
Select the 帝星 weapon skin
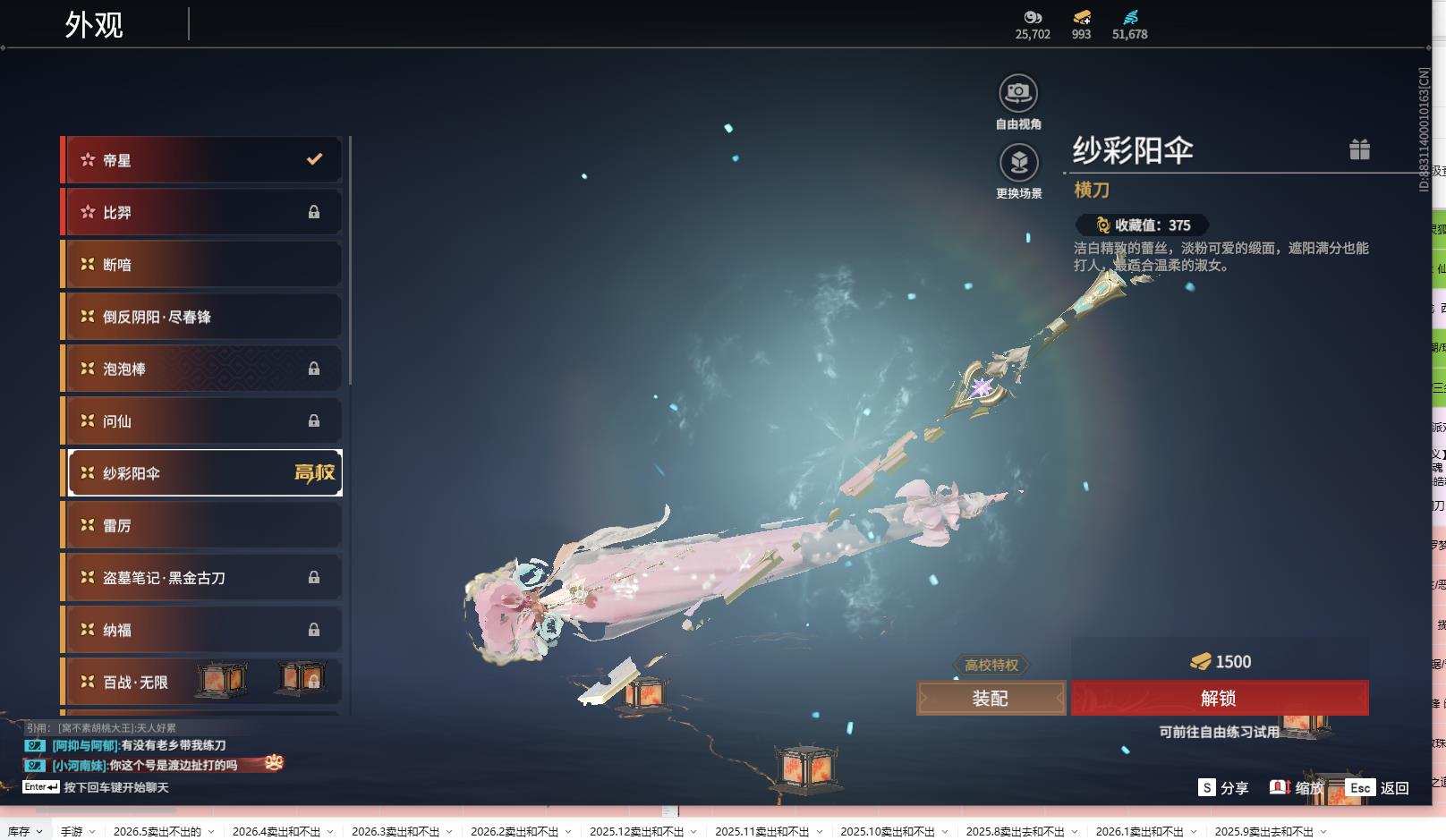(x=201, y=160)
